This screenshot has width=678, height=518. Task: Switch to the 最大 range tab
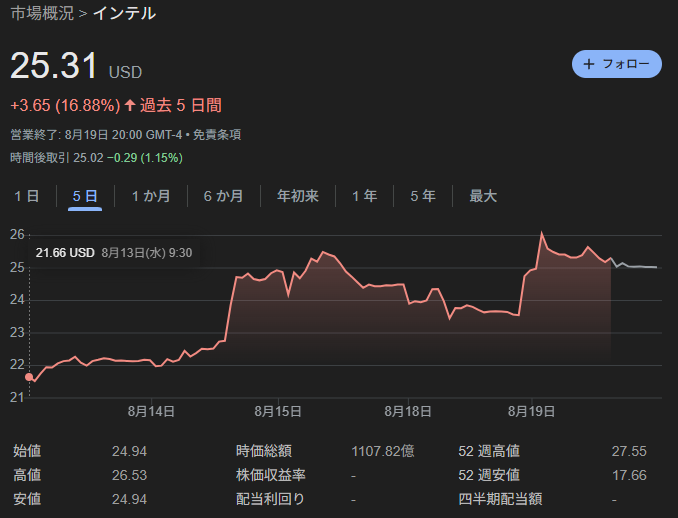click(x=483, y=196)
